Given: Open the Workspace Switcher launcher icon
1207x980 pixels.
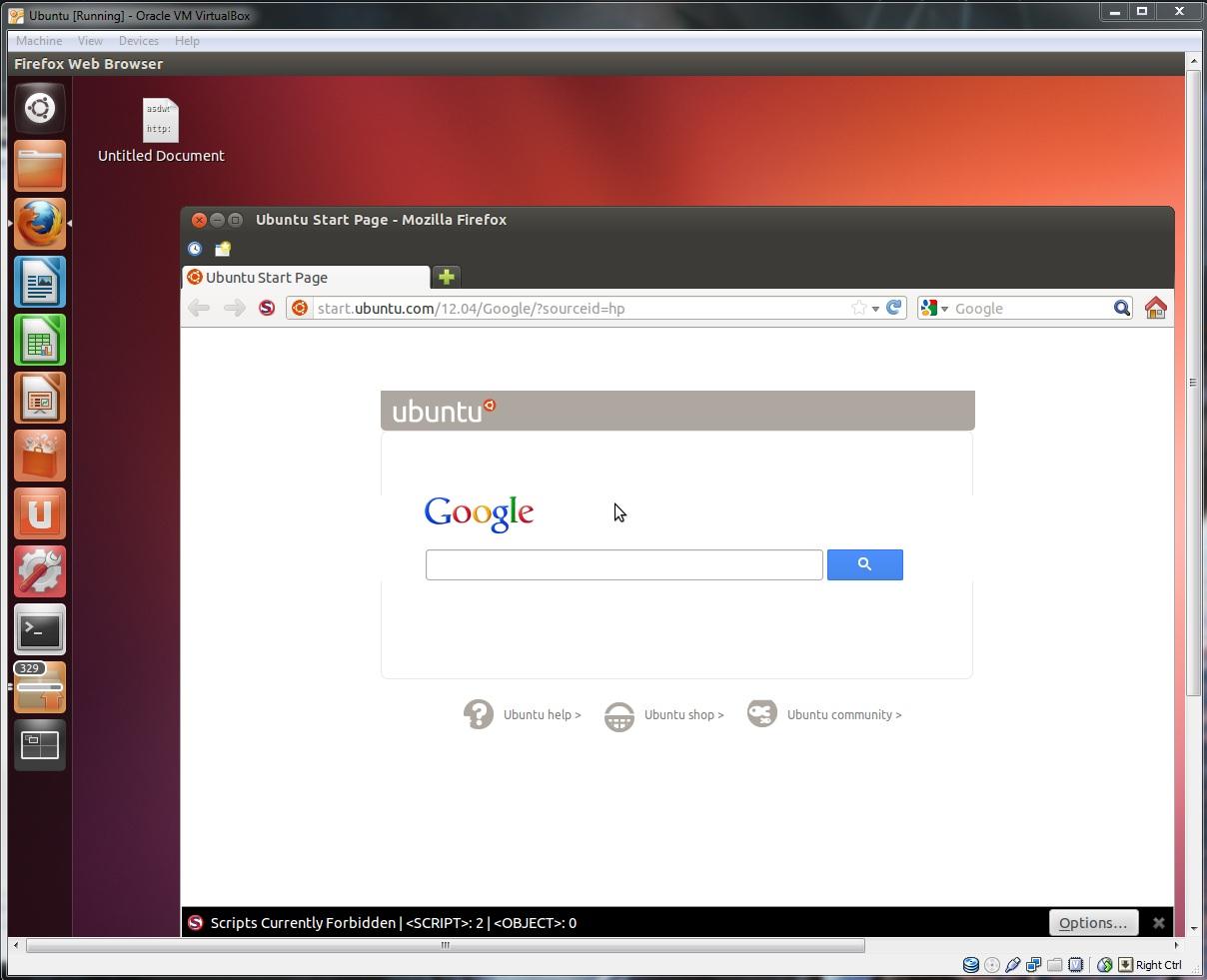Looking at the screenshot, I should pyautogui.click(x=40, y=745).
